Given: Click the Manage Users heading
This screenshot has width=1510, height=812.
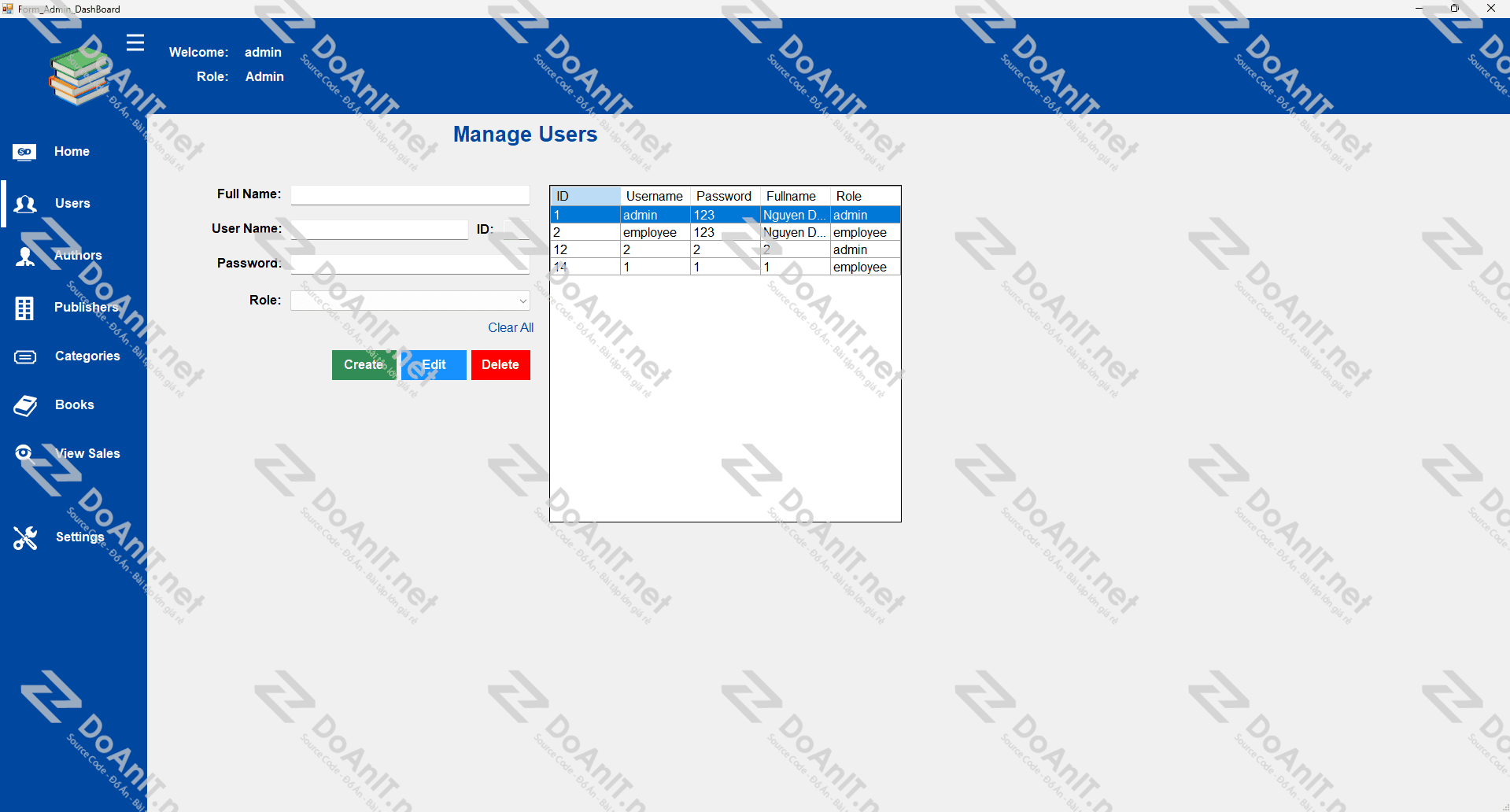Looking at the screenshot, I should coord(525,135).
